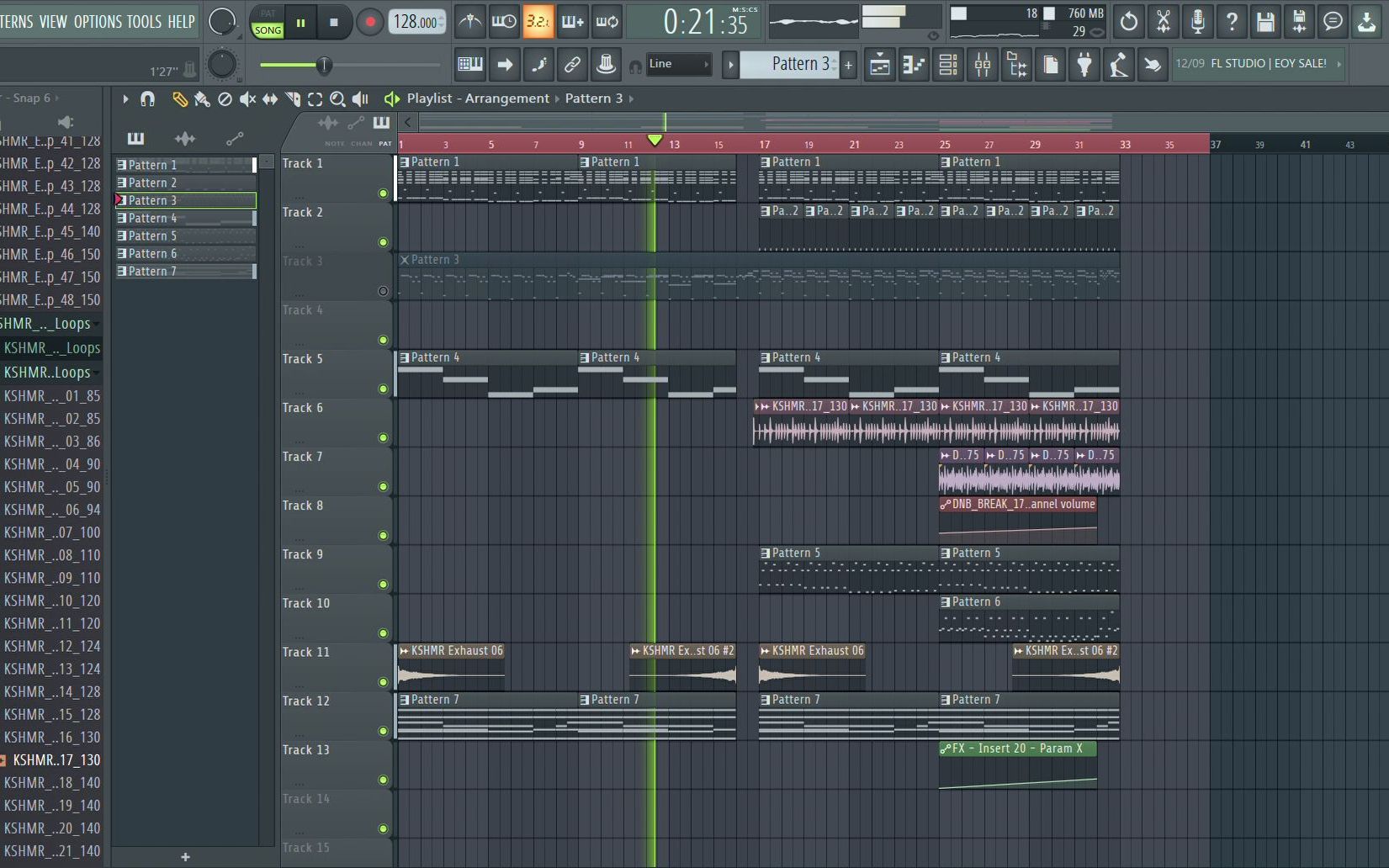Switch to PAT mode
Image resolution: width=1389 pixels, height=868 pixels.
pyautogui.click(x=268, y=13)
